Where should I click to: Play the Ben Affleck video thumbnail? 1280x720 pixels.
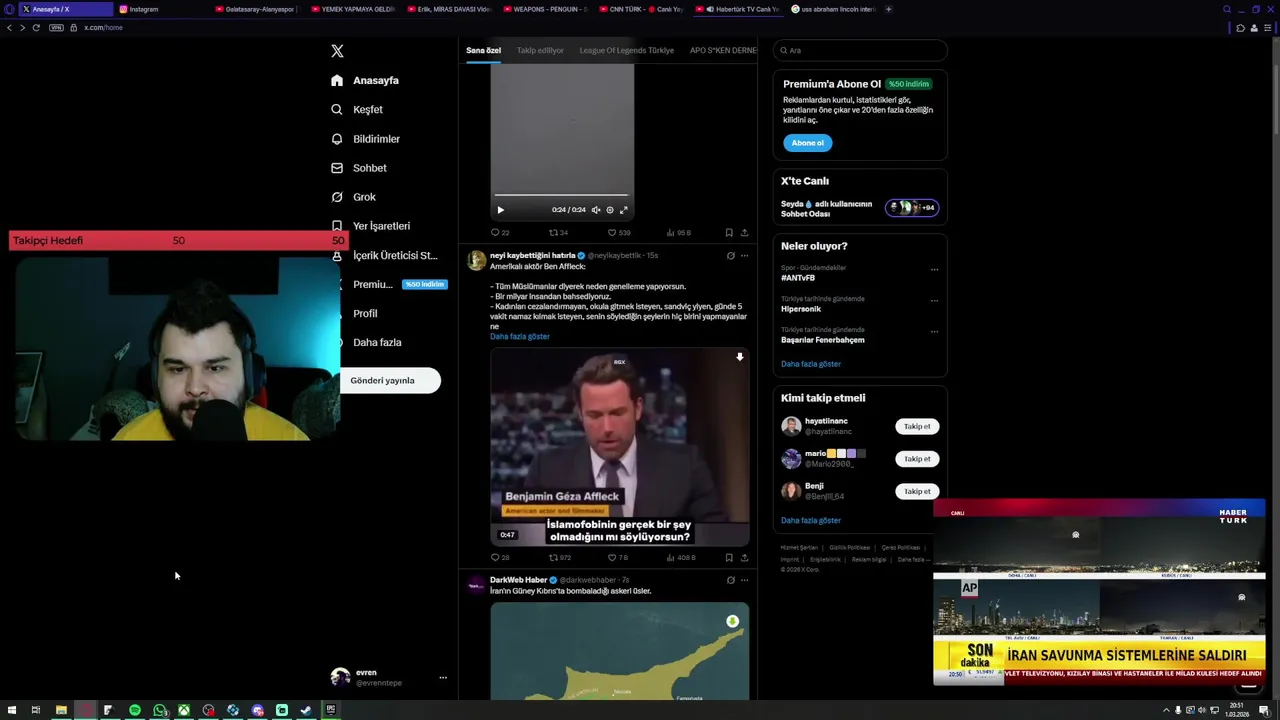point(619,447)
